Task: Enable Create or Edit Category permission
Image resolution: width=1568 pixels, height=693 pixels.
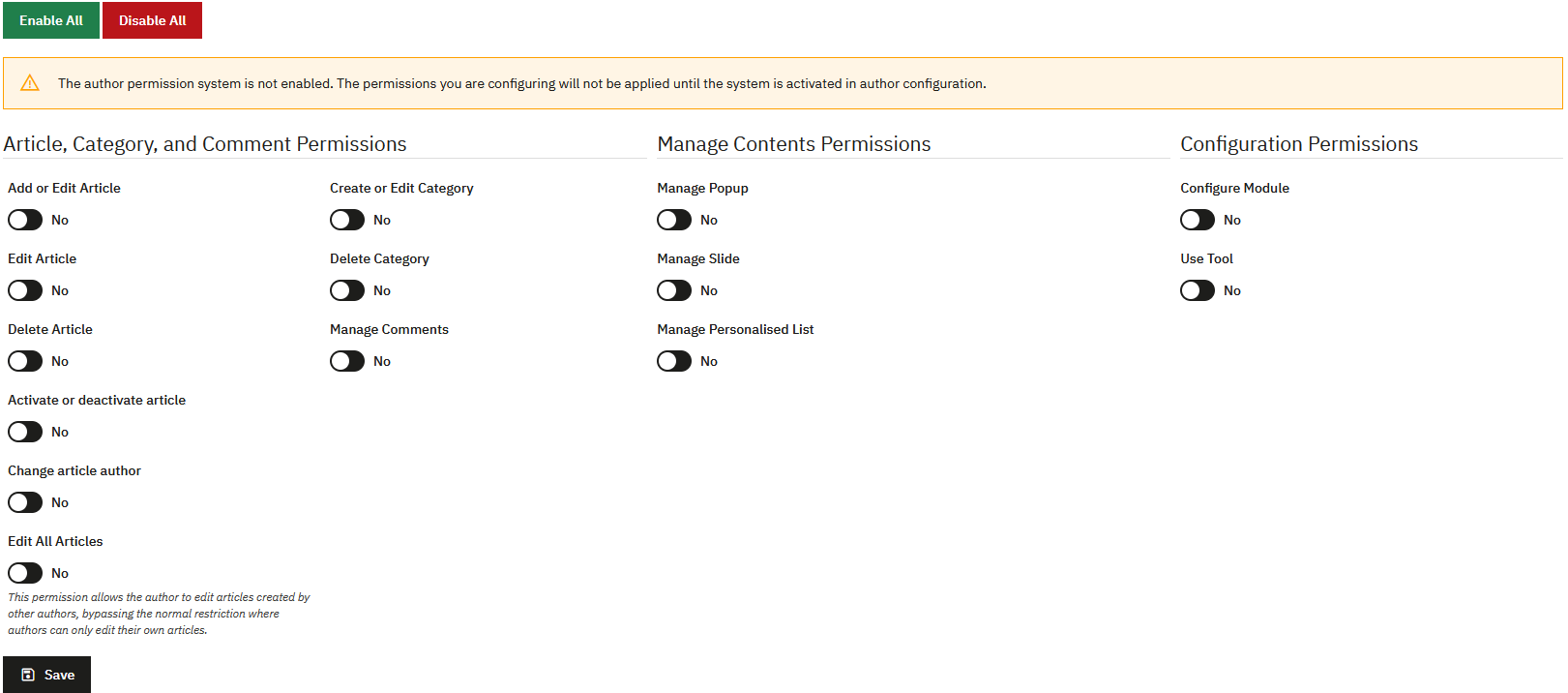Action: click(x=347, y=220)
